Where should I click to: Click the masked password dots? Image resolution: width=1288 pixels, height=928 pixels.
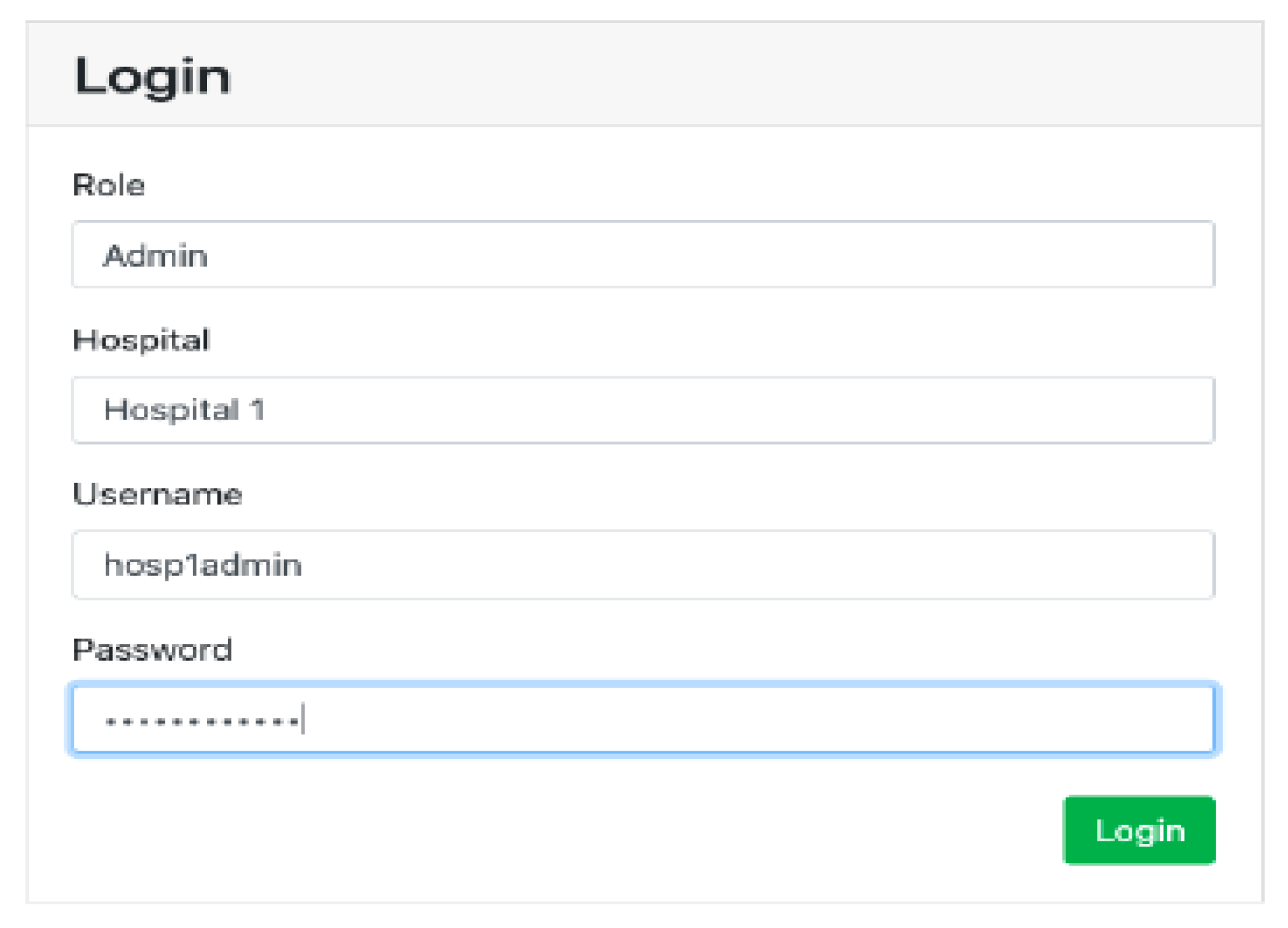point(202,722)
